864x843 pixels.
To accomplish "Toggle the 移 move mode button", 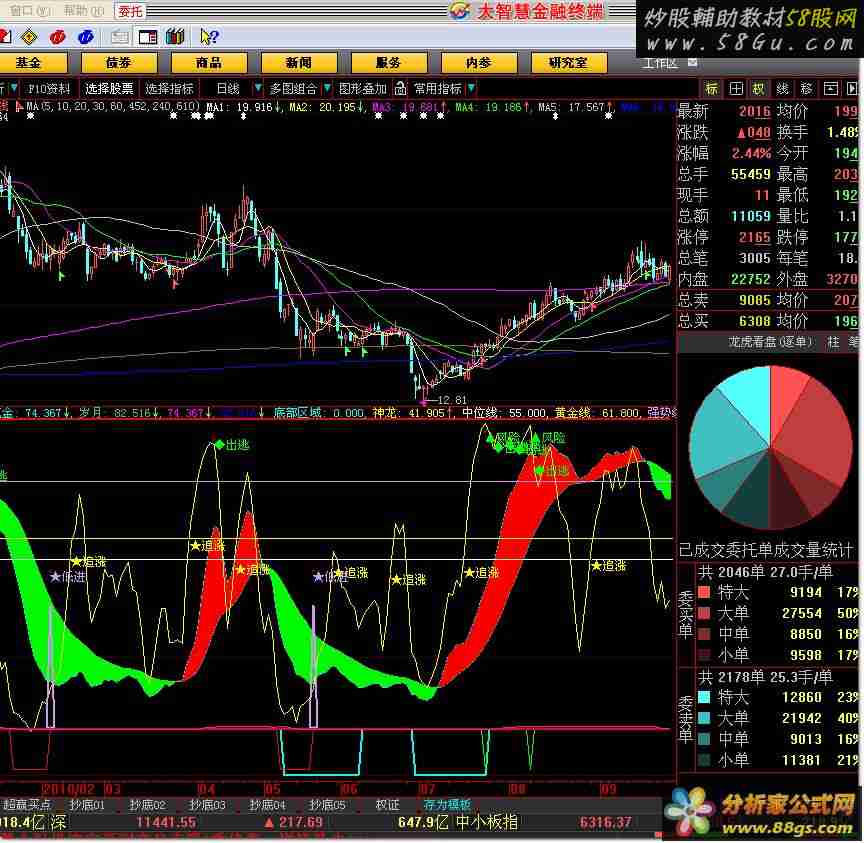I will 806,88.
